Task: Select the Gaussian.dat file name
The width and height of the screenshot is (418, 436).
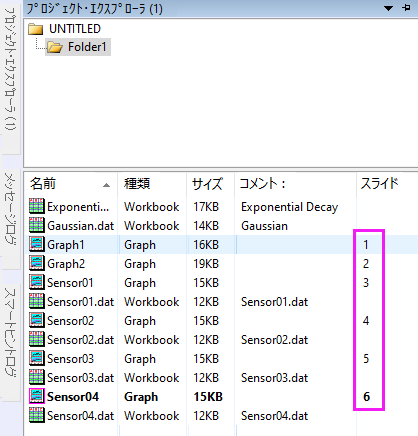Action: point(81,226)
